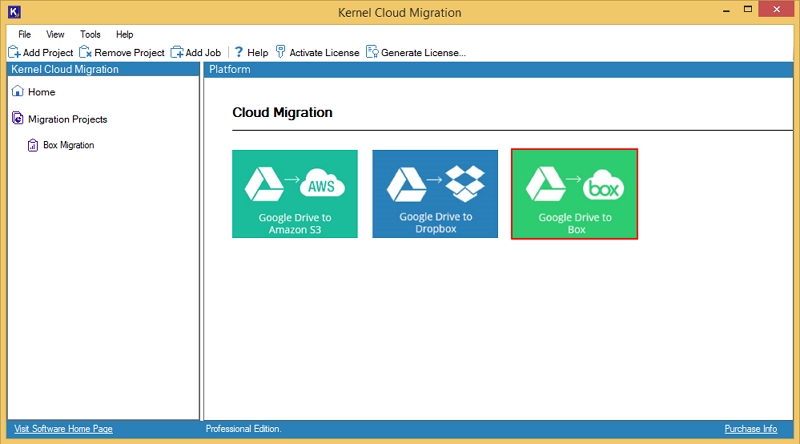800x444 pixels.
Task: Click the Kernel Cloud Migration sidebar header
Action: coord(103,69)
